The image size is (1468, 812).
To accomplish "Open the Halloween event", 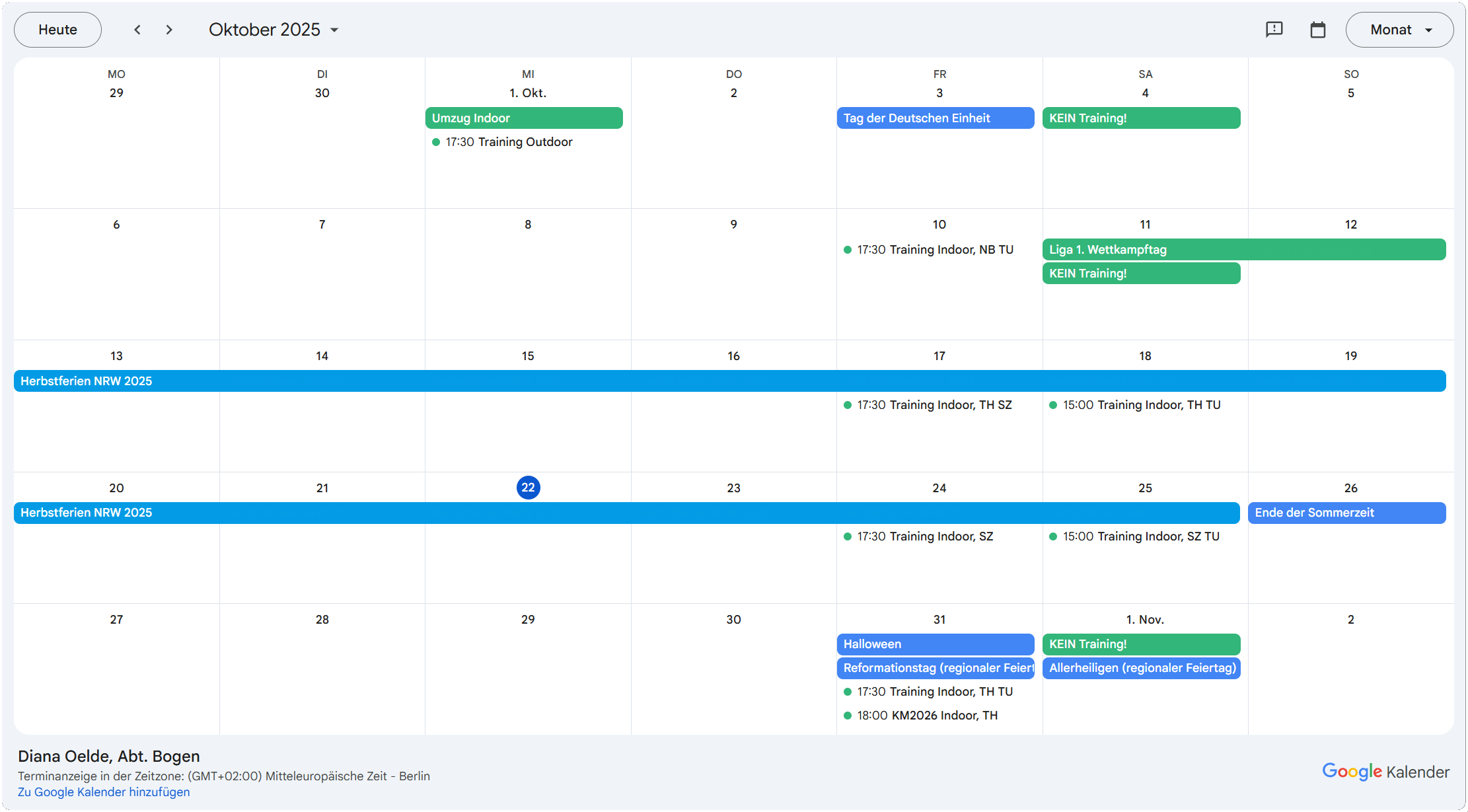I will pos(935,644).
